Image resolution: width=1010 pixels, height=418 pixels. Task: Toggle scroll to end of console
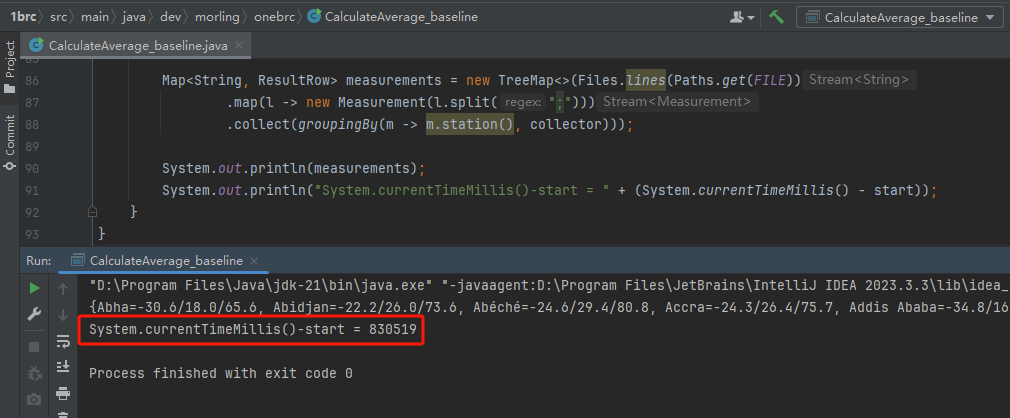pyautogui.click(x=62, y=366)
